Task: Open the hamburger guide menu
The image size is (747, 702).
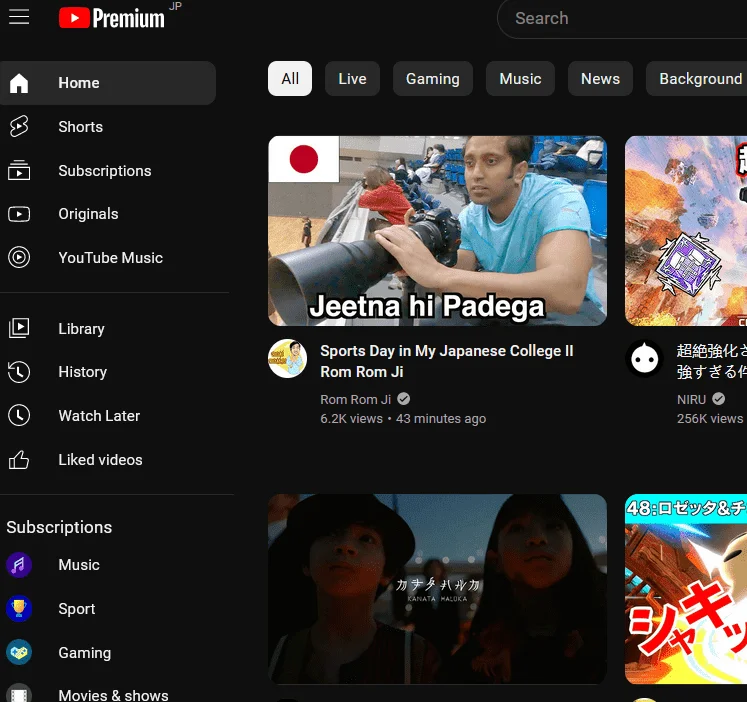Action: click(19, 17)
